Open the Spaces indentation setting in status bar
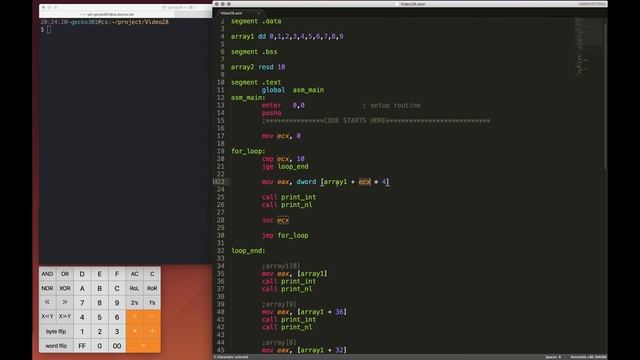Screen dimensions: 640x360 click(x=553, y=357)
